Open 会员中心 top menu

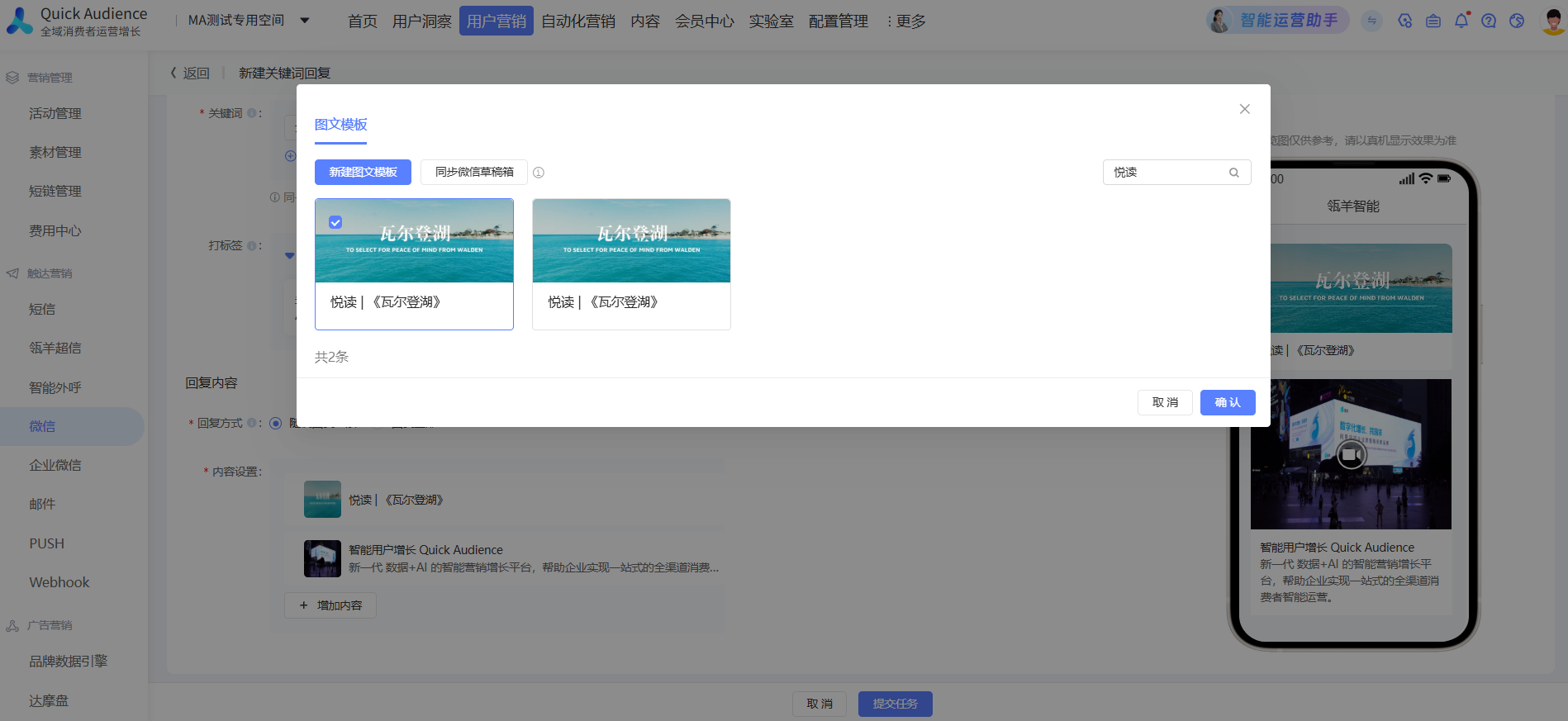point(705,21)
